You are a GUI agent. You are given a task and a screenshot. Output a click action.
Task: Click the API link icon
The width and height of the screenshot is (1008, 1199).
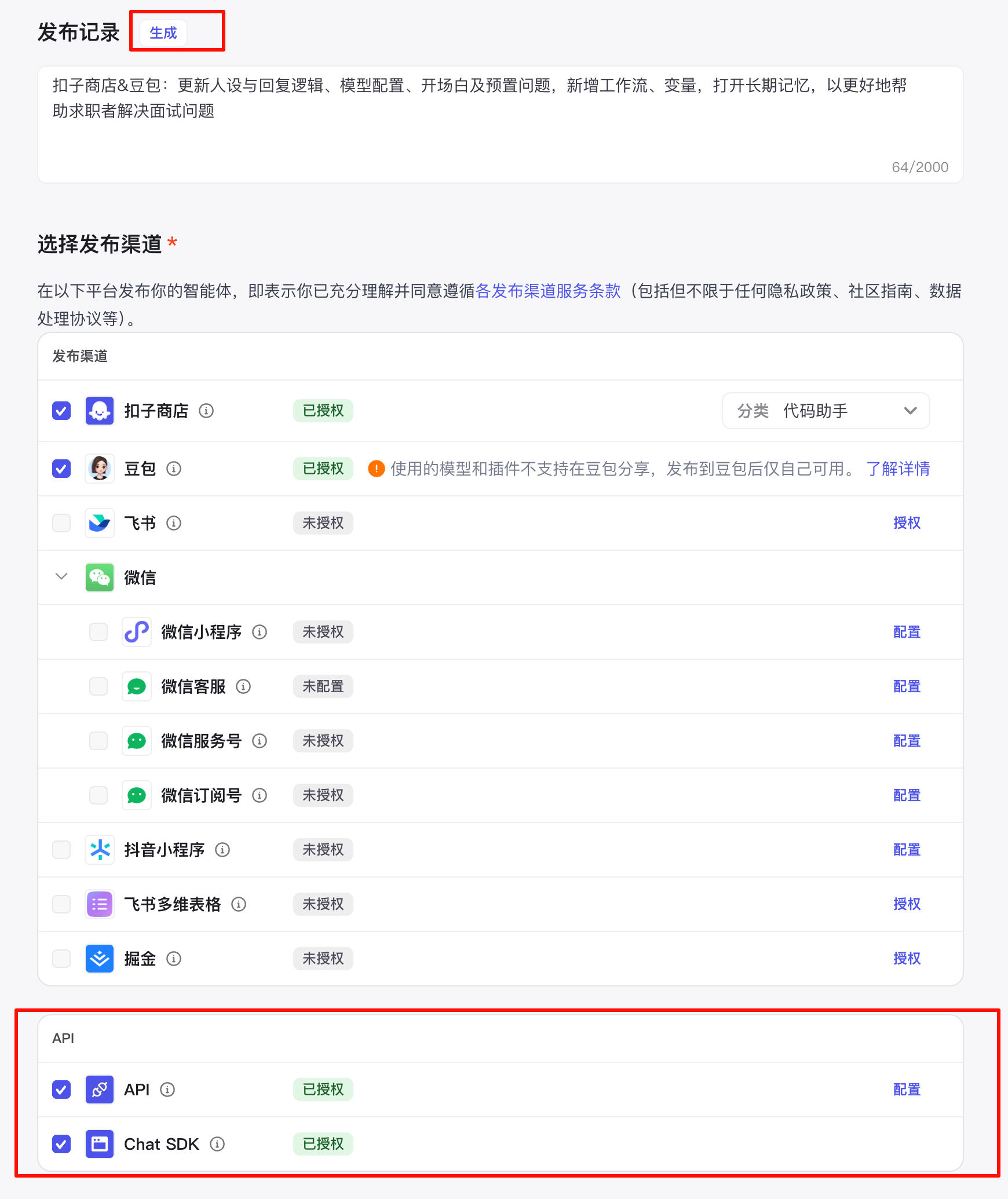tap(100, 1090)
